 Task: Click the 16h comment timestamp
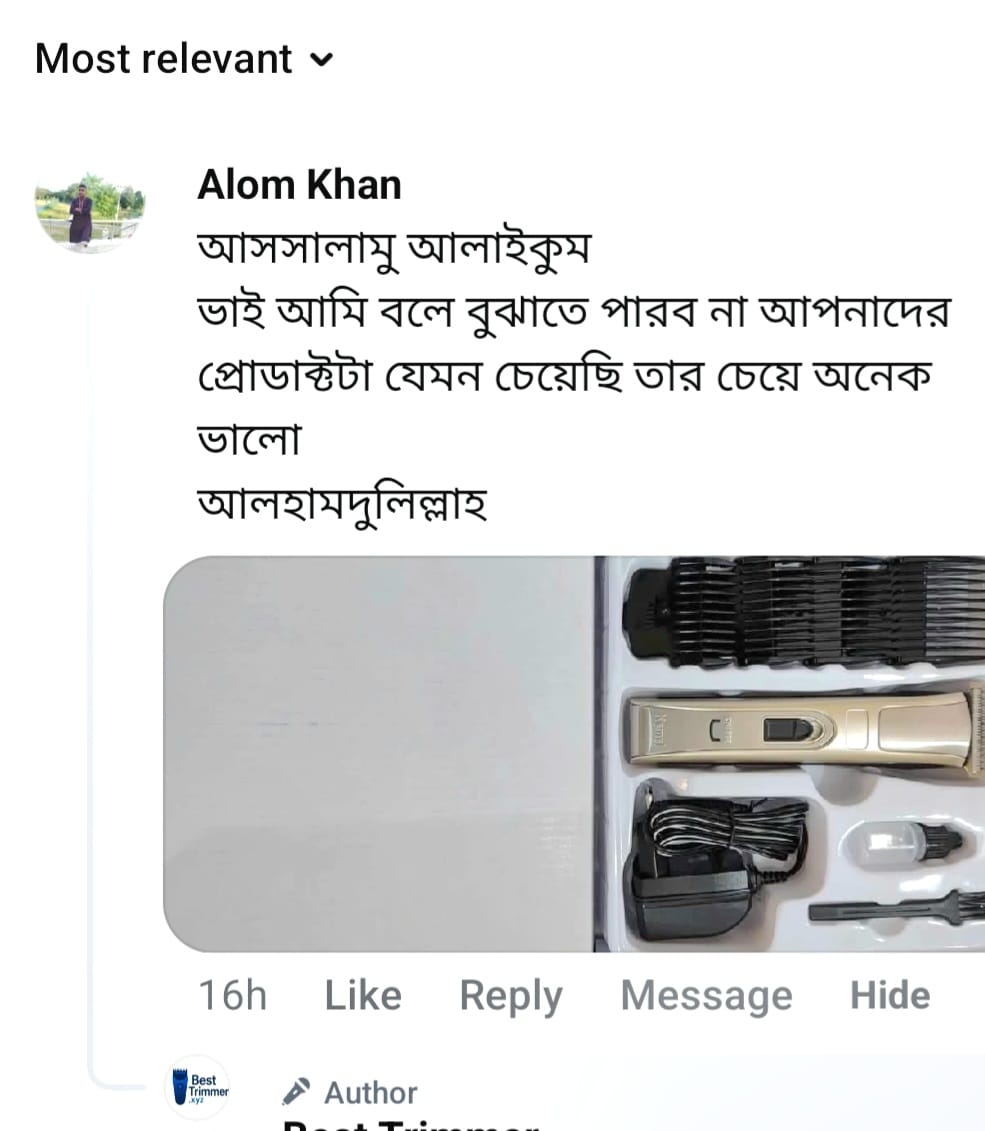(232, 995)
